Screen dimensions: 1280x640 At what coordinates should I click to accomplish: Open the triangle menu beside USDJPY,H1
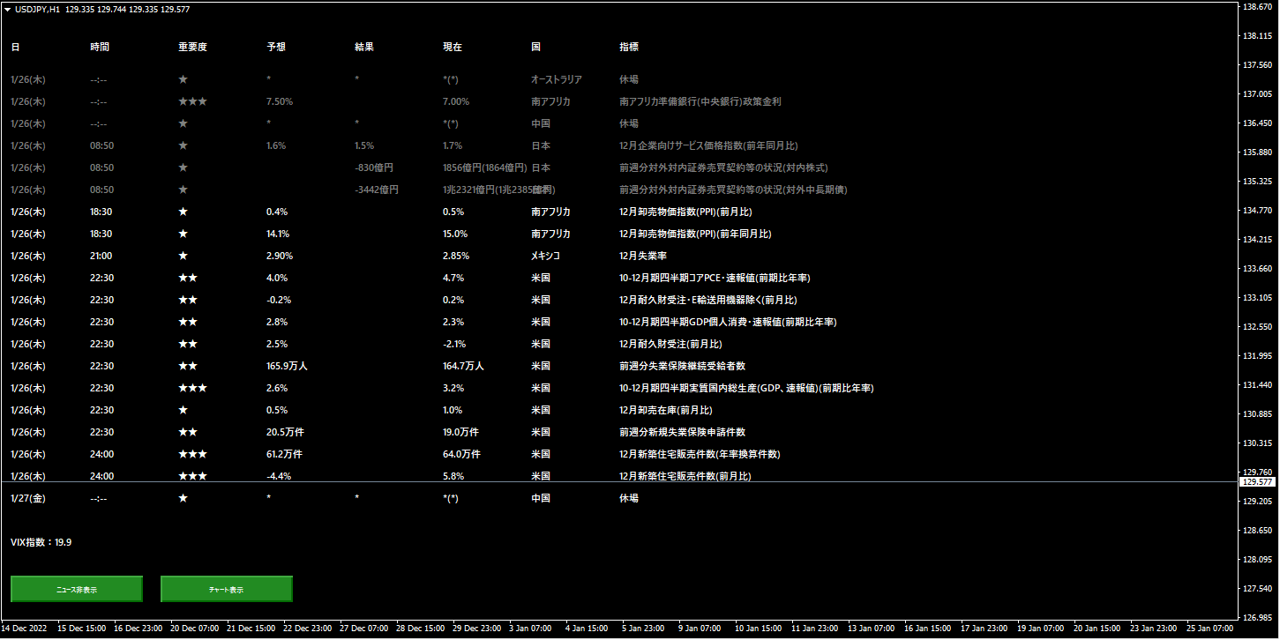(x=7, y=9)
